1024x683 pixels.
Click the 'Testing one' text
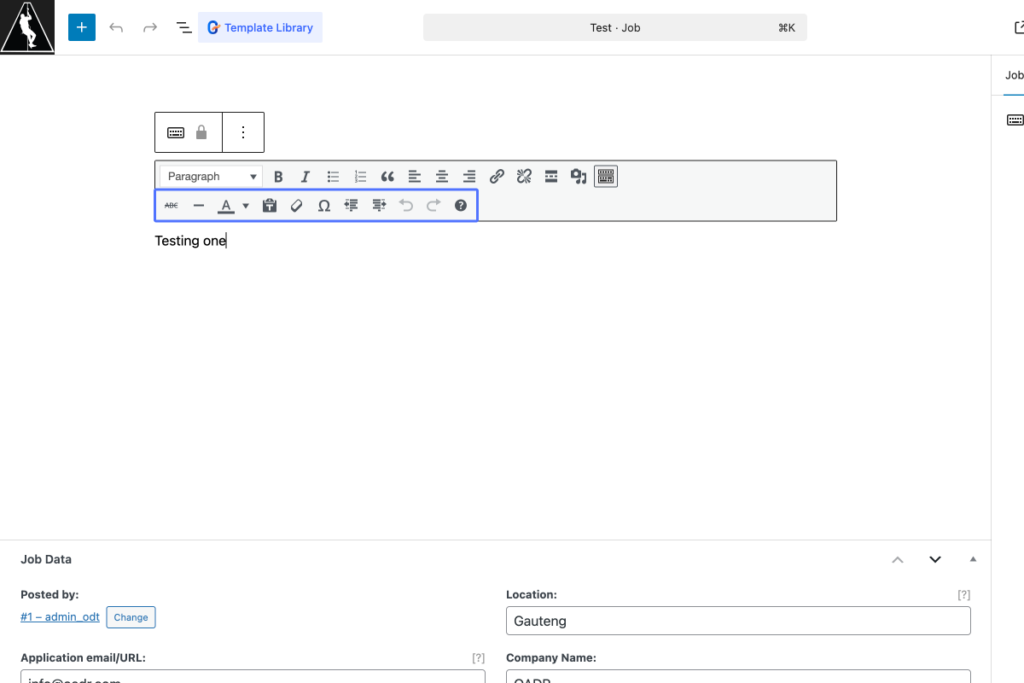[x=190, y=240]
